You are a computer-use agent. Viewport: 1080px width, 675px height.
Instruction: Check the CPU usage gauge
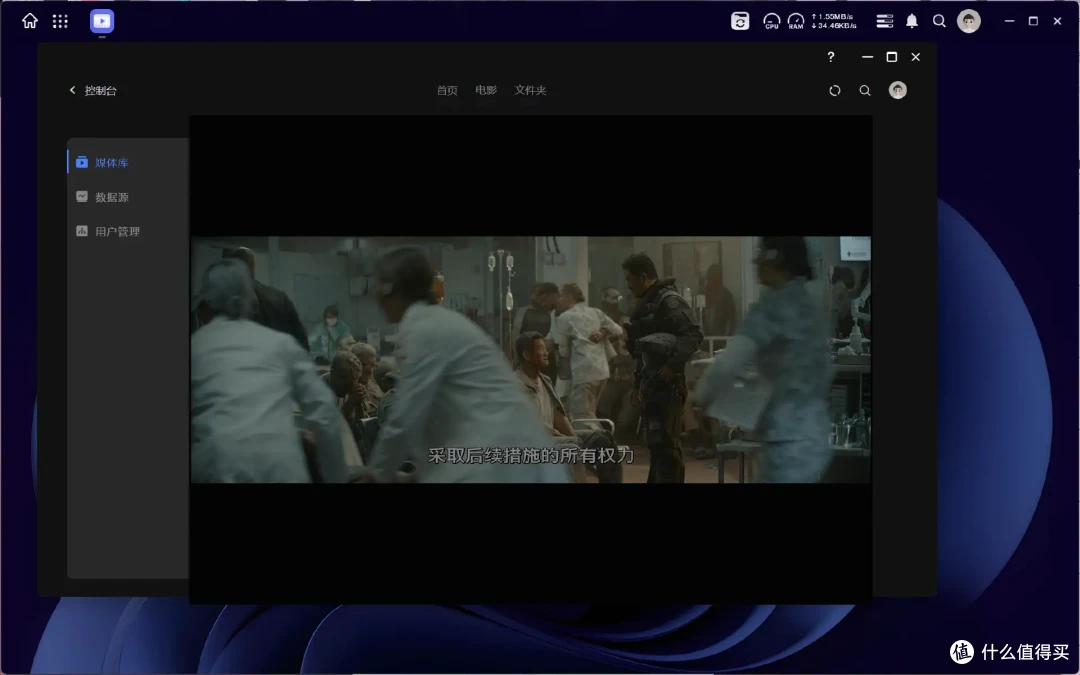coord(771,21)
